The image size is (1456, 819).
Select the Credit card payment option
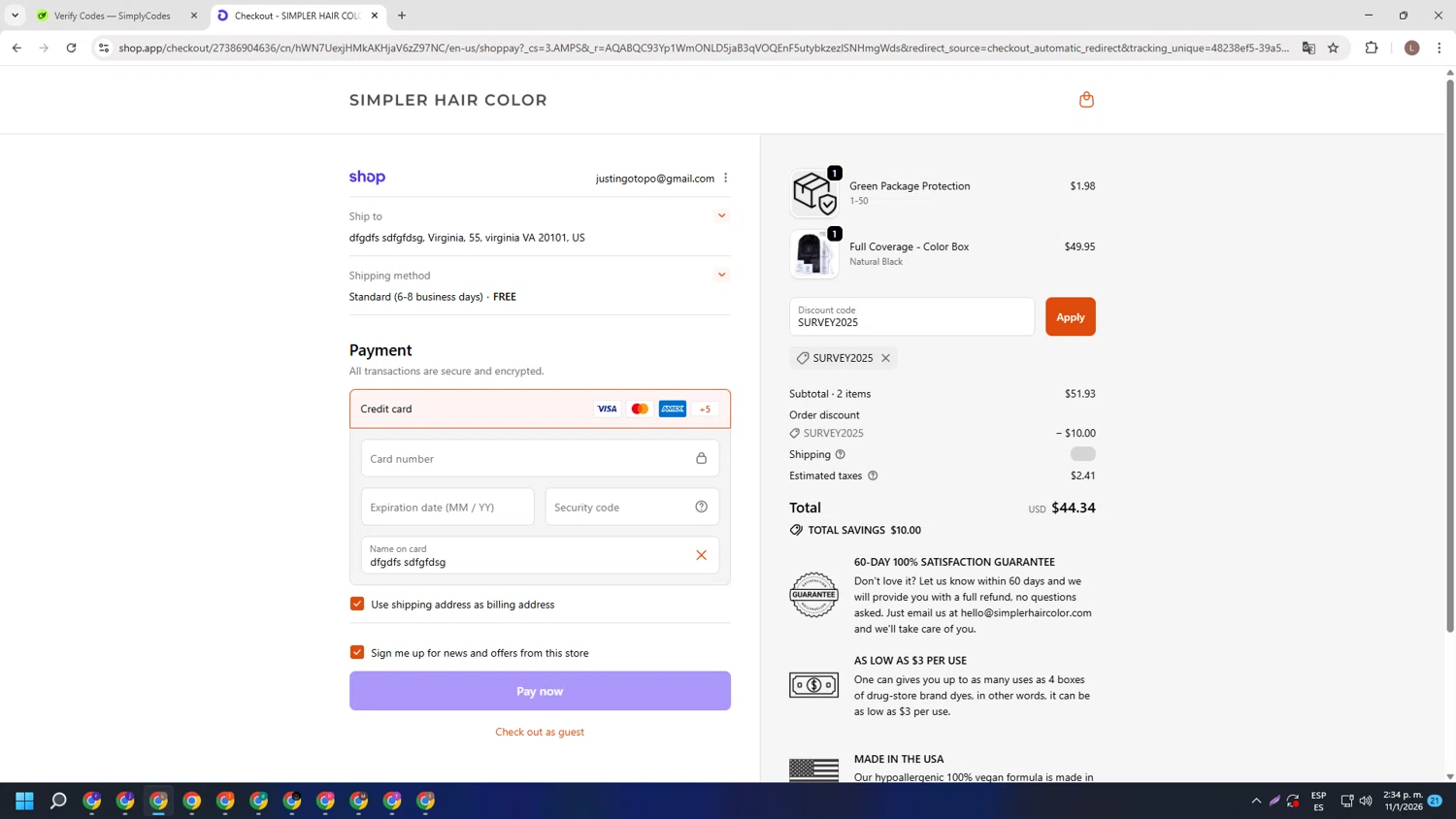[540, 409]
